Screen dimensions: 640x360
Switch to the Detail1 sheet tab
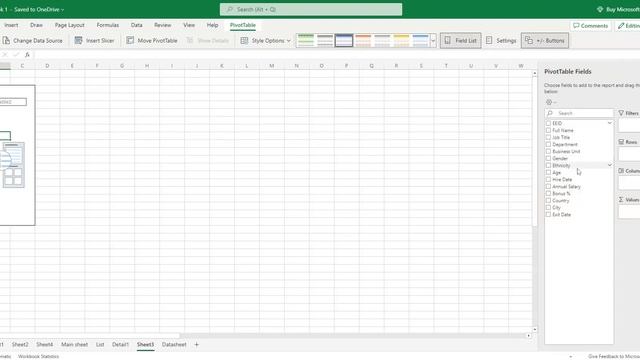point(120,344)
